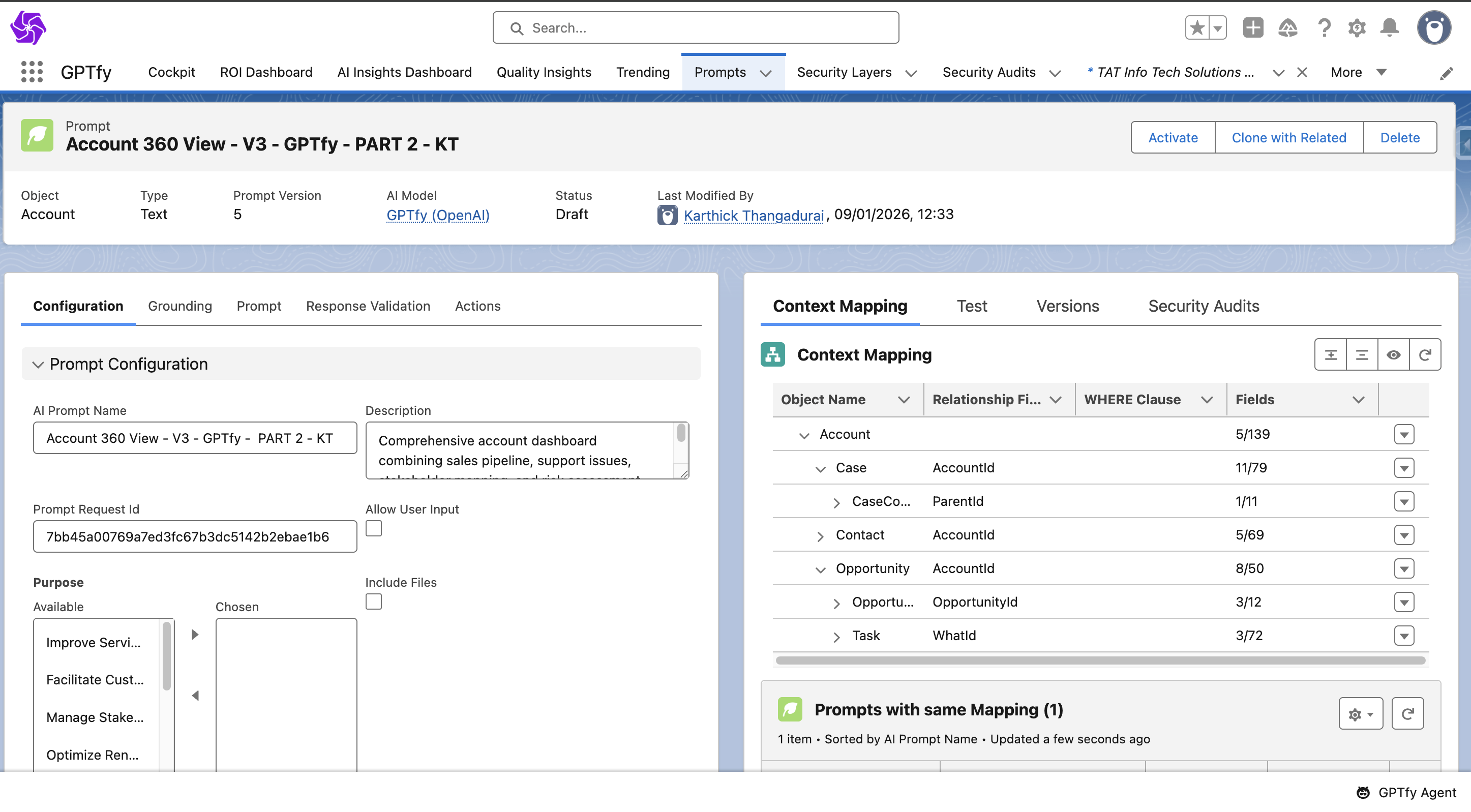Click the AI Prompt Name input field
This screenshot has width=1471, height=812.
point(195,438)
